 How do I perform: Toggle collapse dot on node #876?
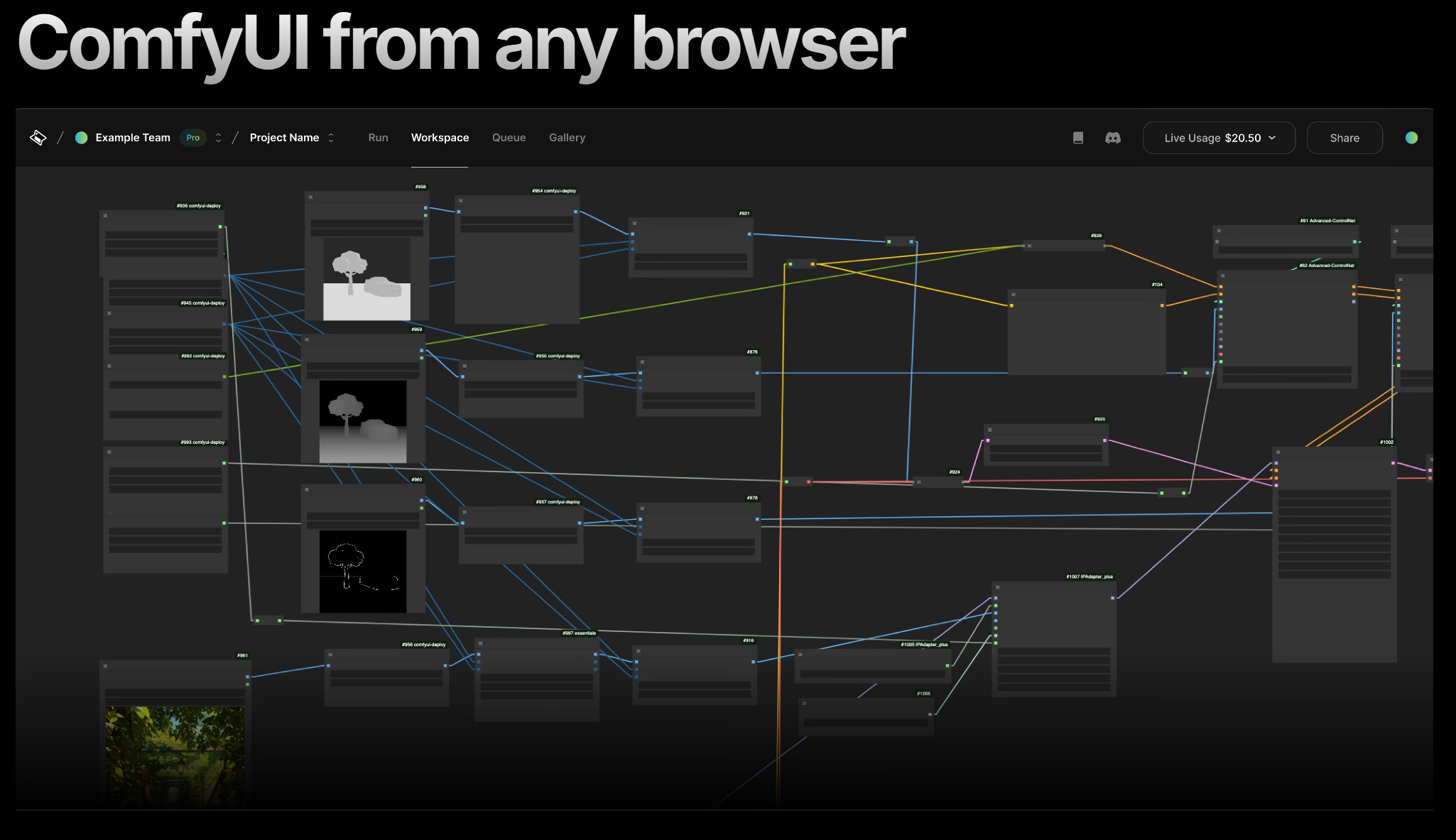[x=642, y=362]
